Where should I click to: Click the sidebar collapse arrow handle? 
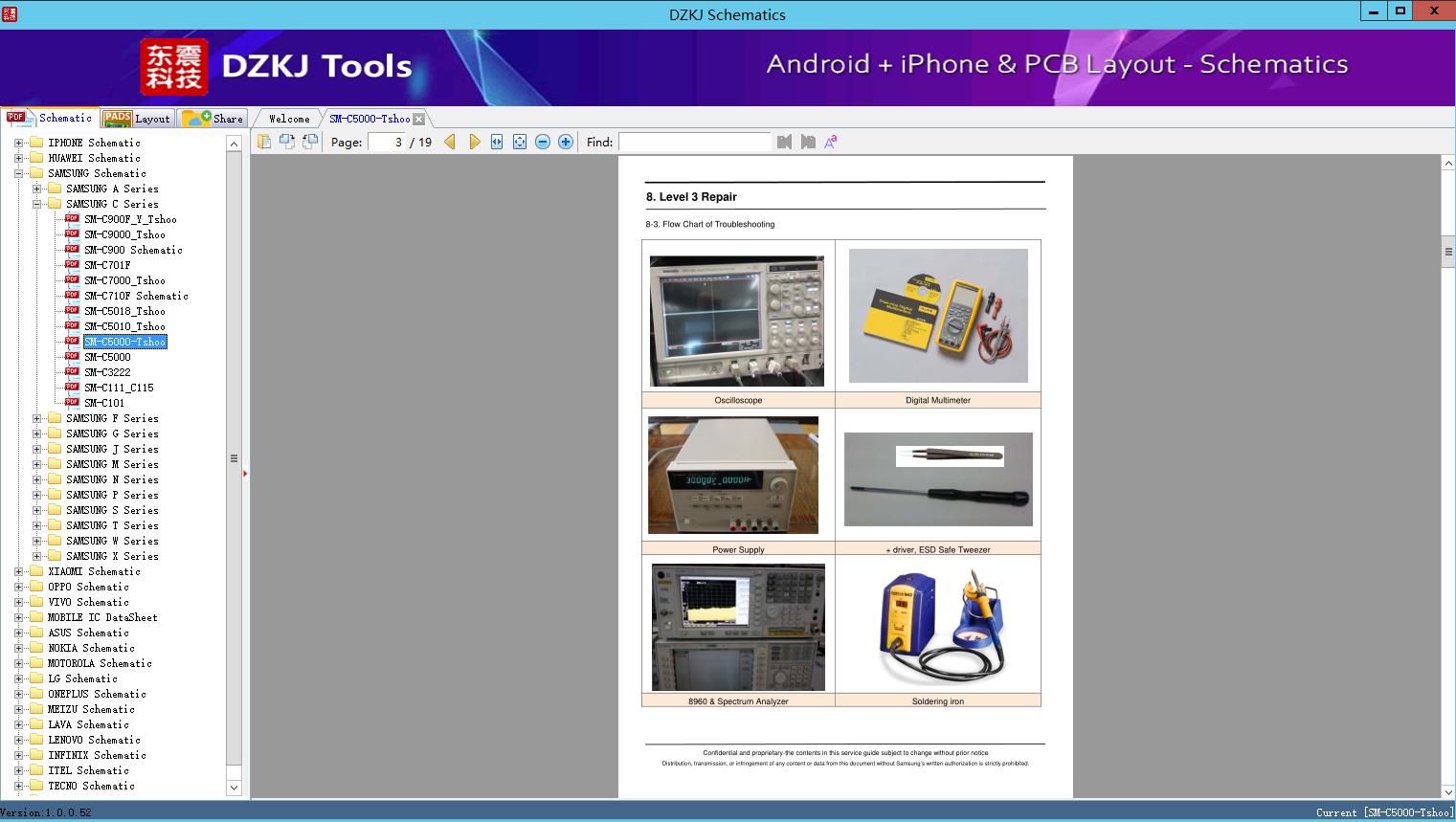tap(245, 473)
